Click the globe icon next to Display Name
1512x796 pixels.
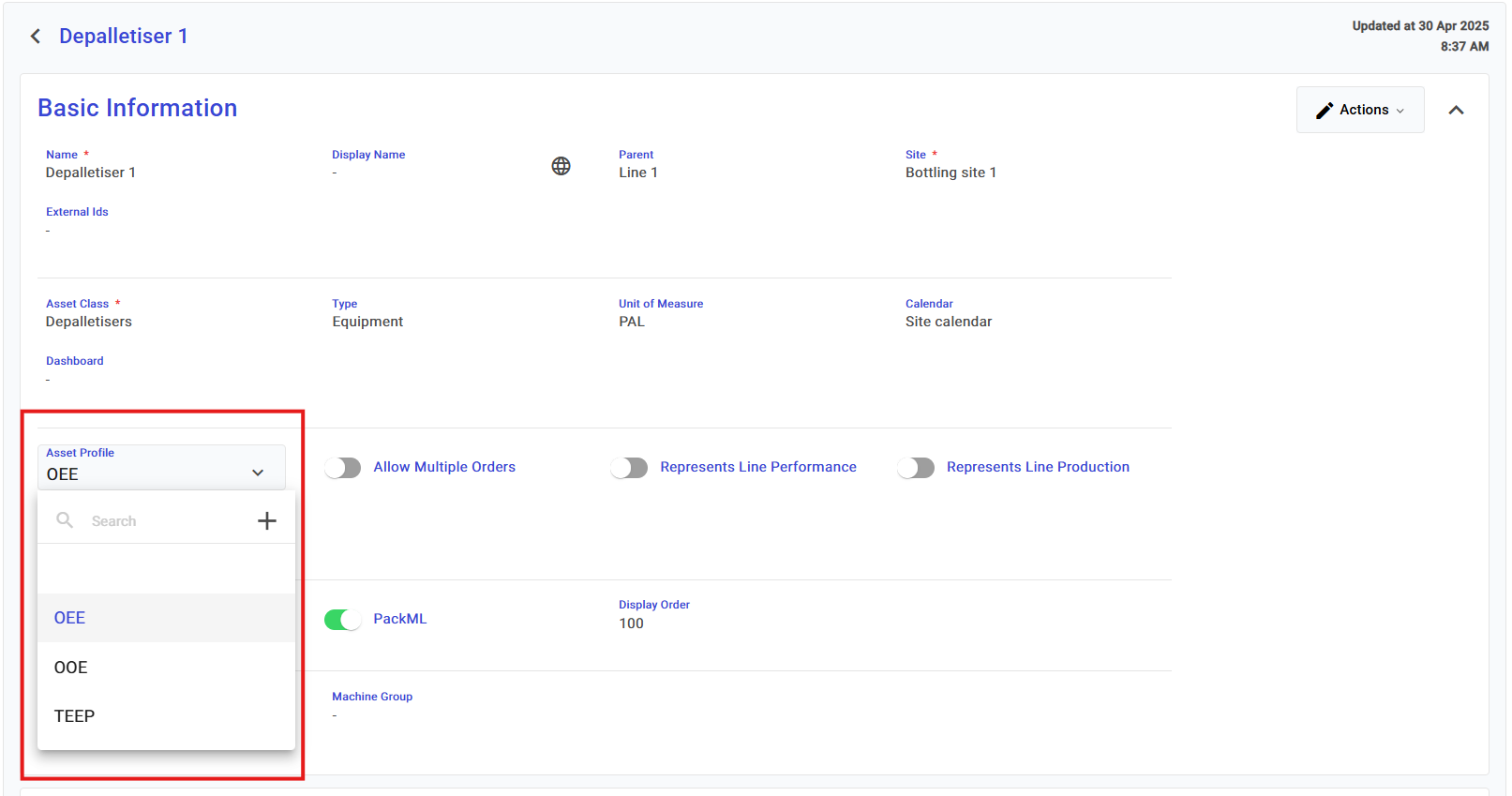point(561,166)
